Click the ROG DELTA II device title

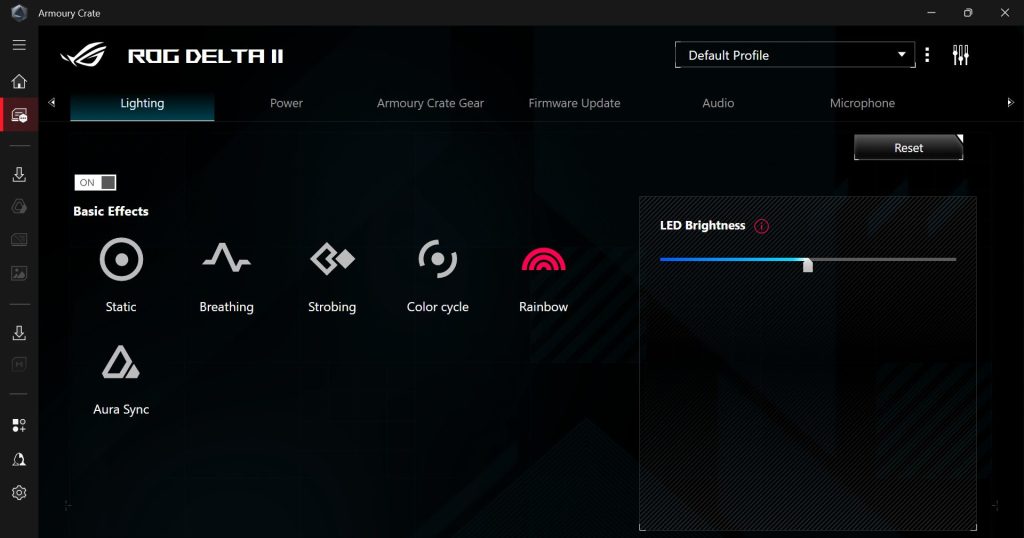pos(206,56)
